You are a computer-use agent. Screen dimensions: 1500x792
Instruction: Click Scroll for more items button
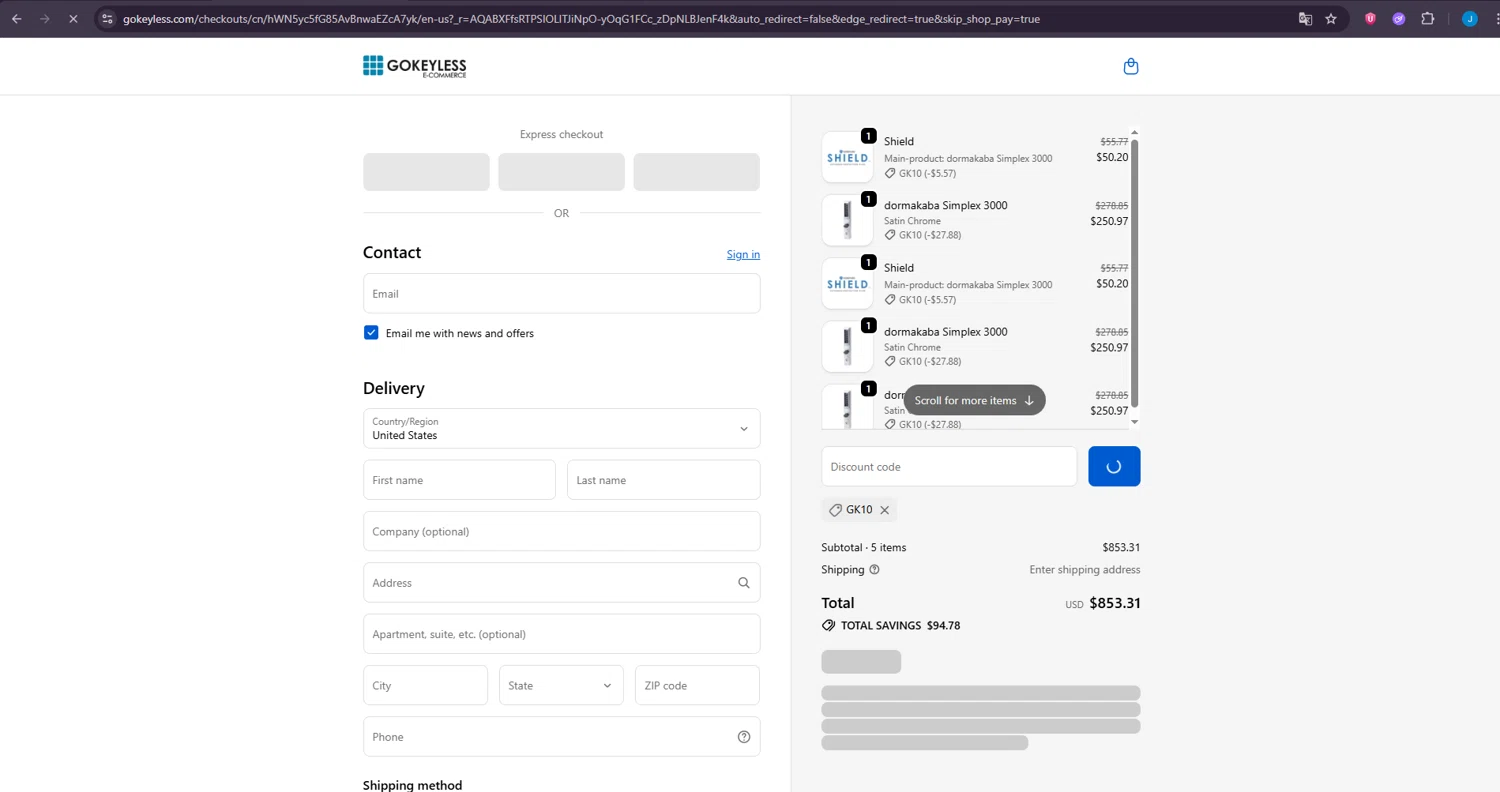974,400
